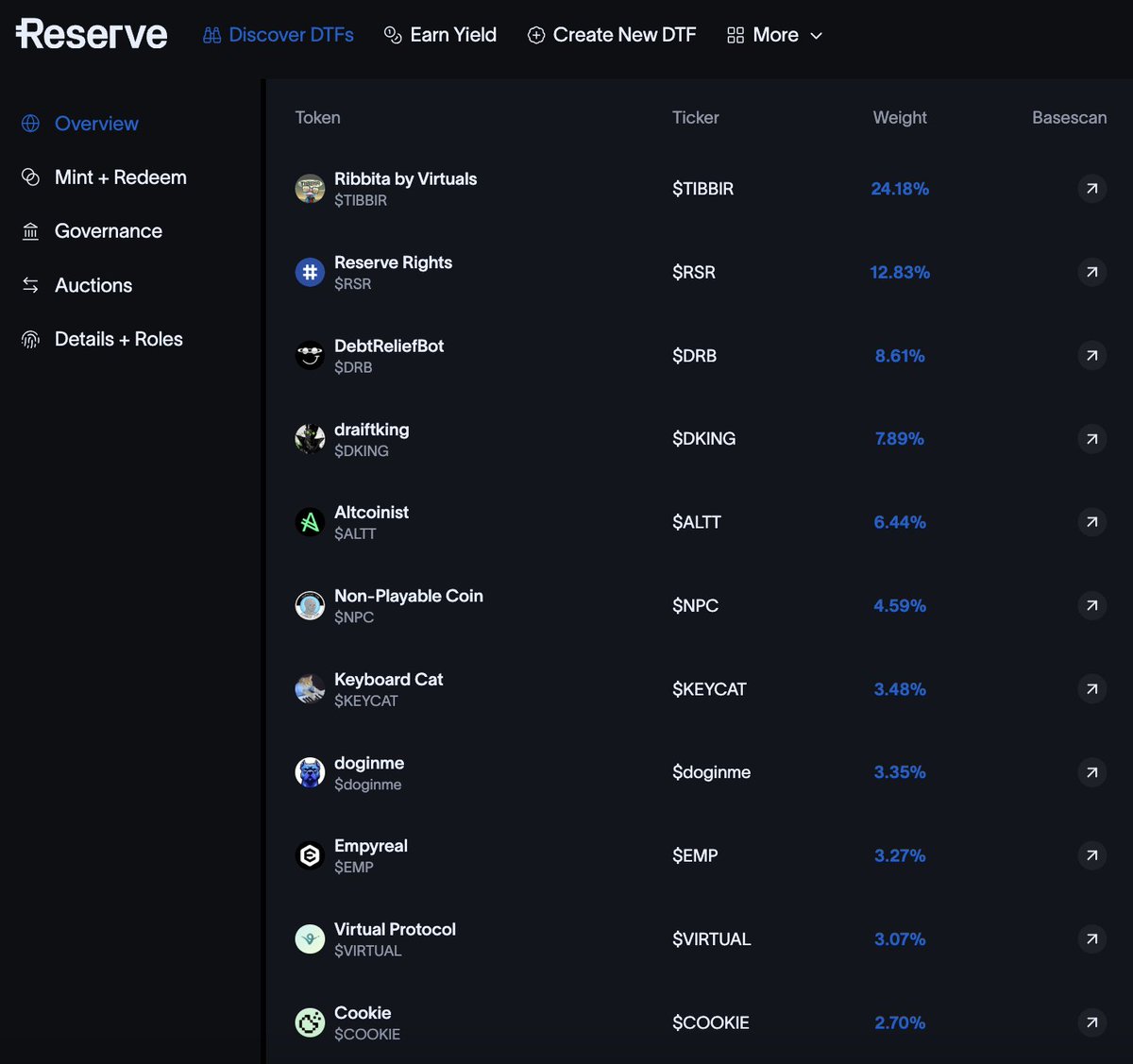The height and width of the screenshot is (1064, 1133).
Task: Open Basescan link for Keyboard Cat
Action: [1091, 689]
